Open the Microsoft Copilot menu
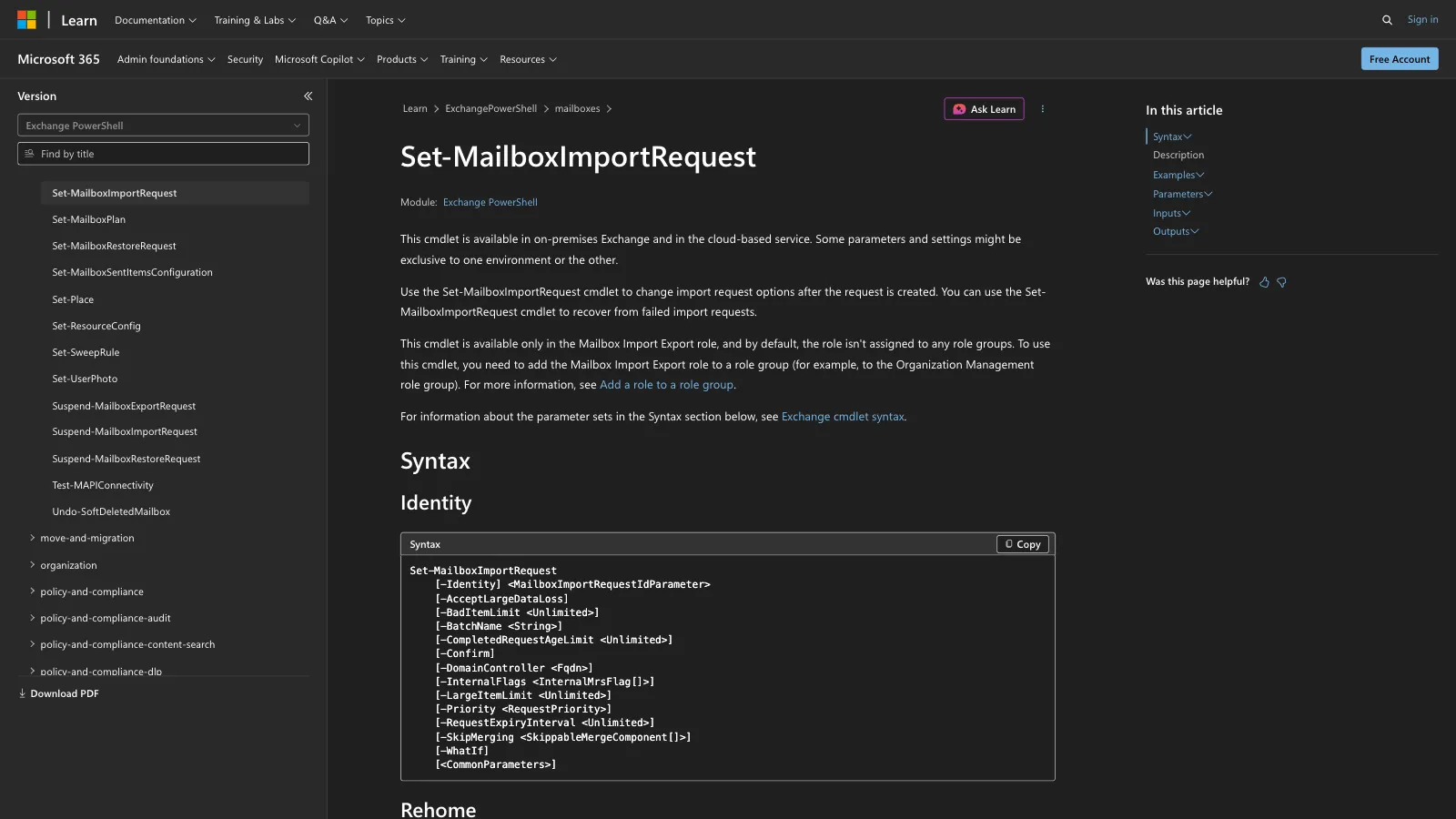Viewport: 1456px width, 819px height. coord(319,59)
